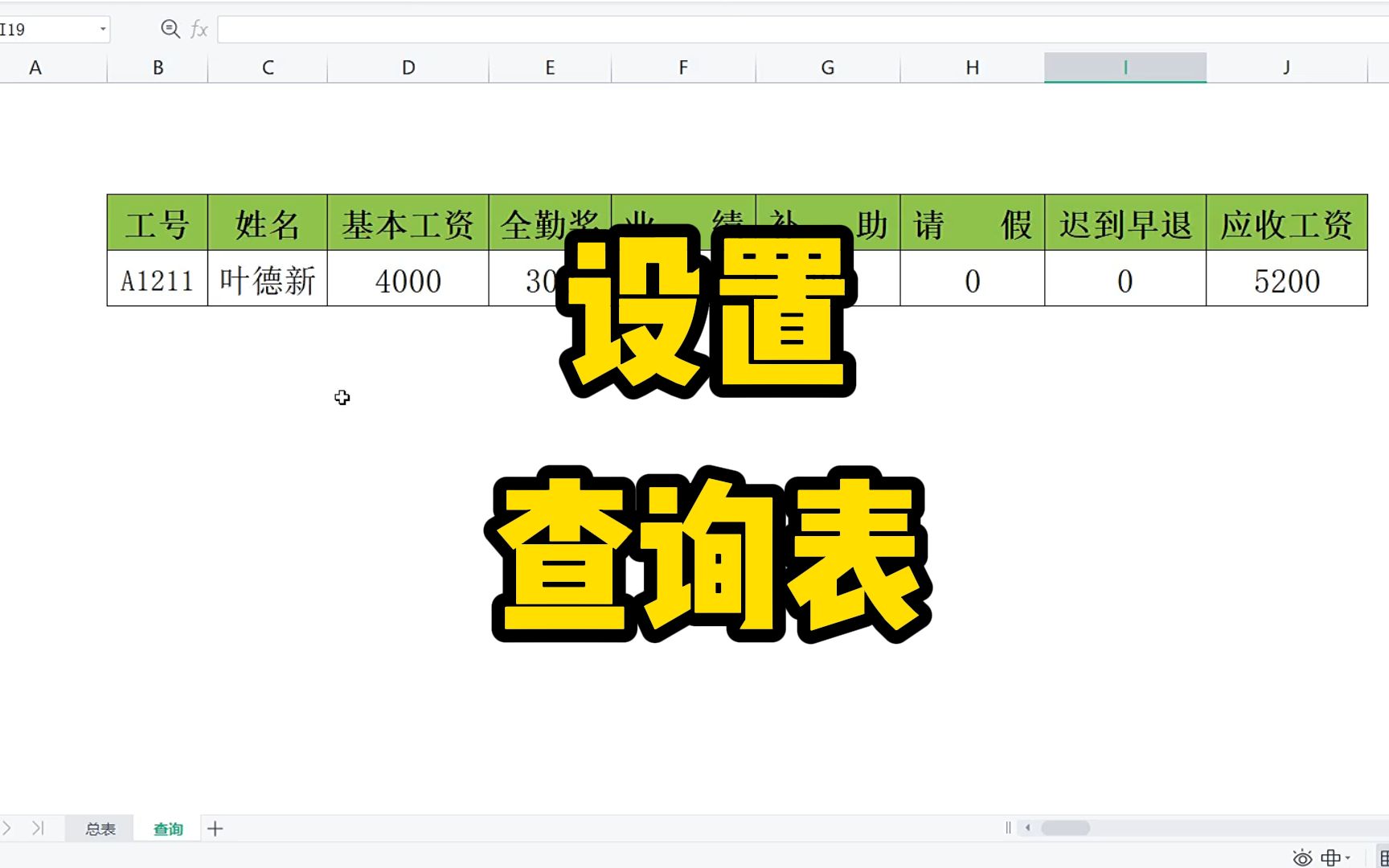Screen dimensions: 1389x868
Task: Go to next sheet arrow
Action: coord(7,828)
